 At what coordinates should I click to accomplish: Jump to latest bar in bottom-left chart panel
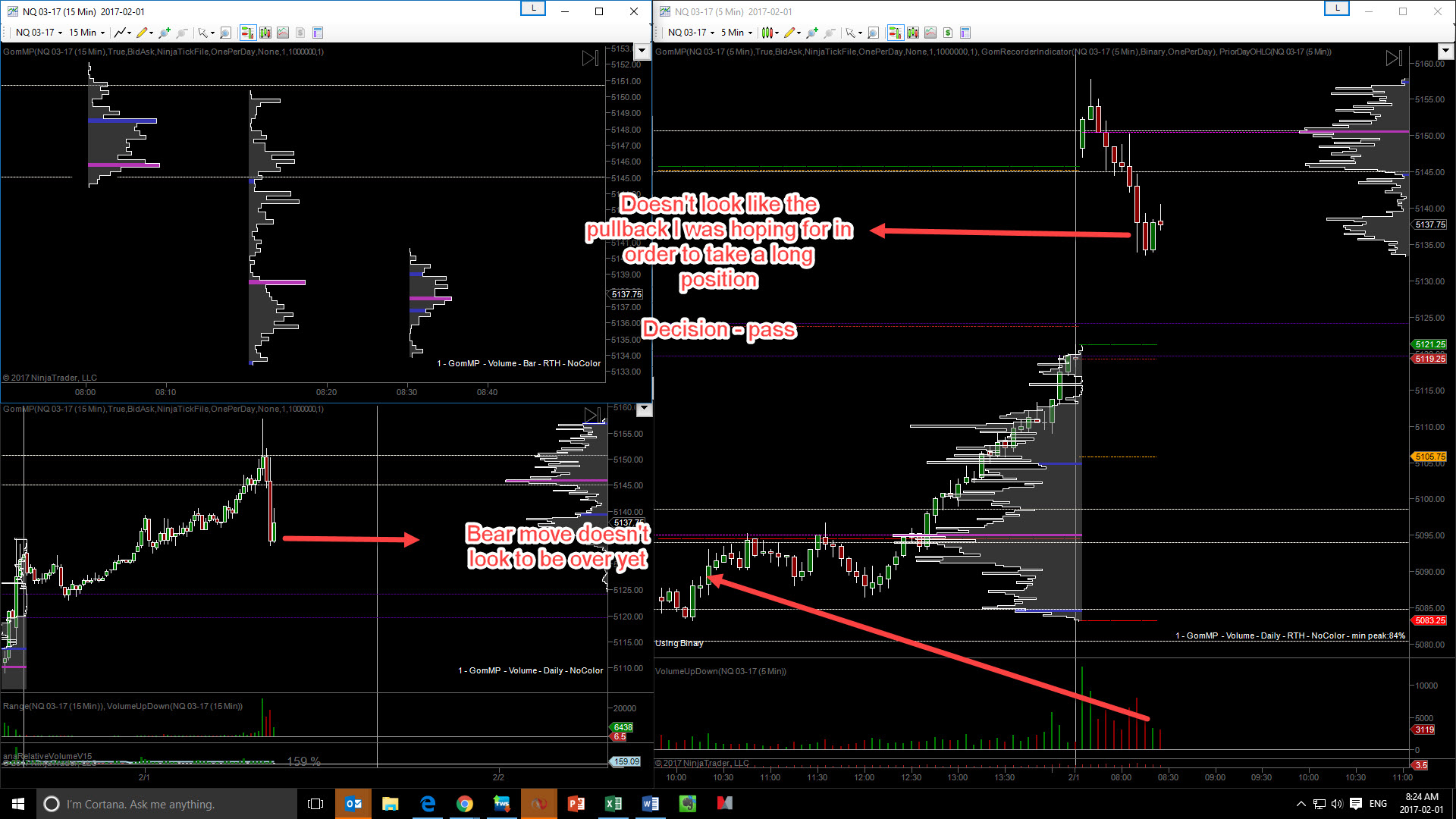[592, 415]
